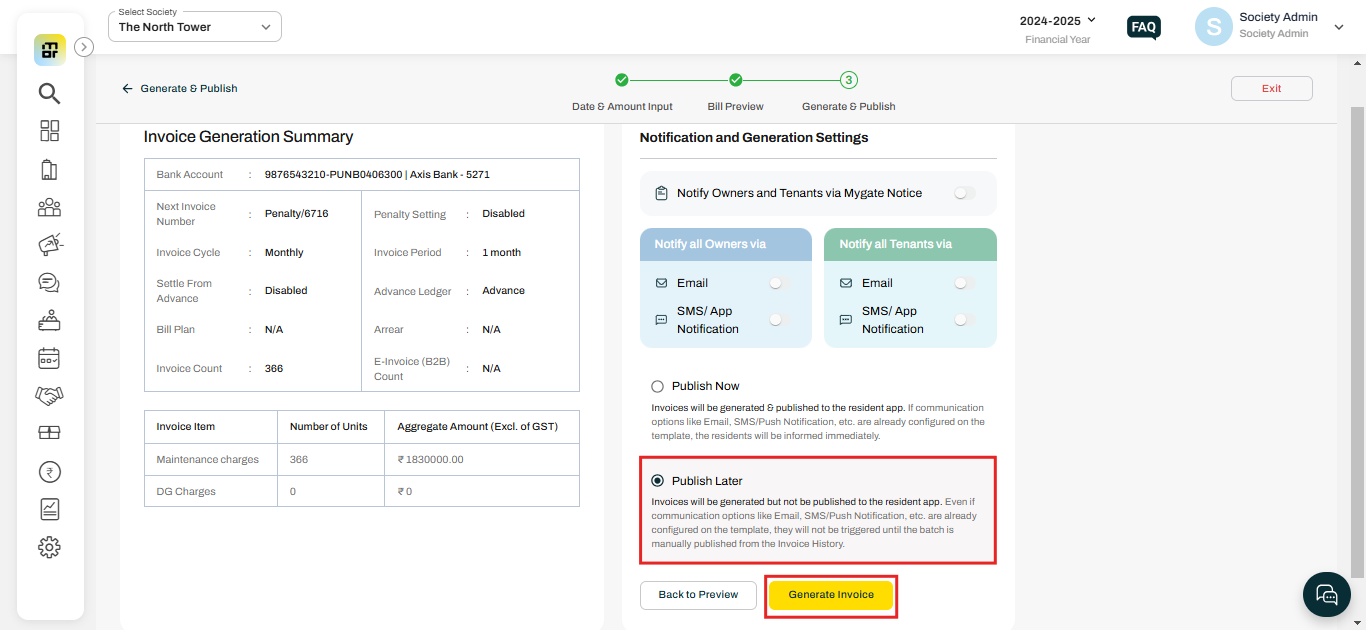Image resolution: width=1366 pixels, height=630 pixels.
Task: Open search from the sidebar magnifier icon
Action: [49, 93]
